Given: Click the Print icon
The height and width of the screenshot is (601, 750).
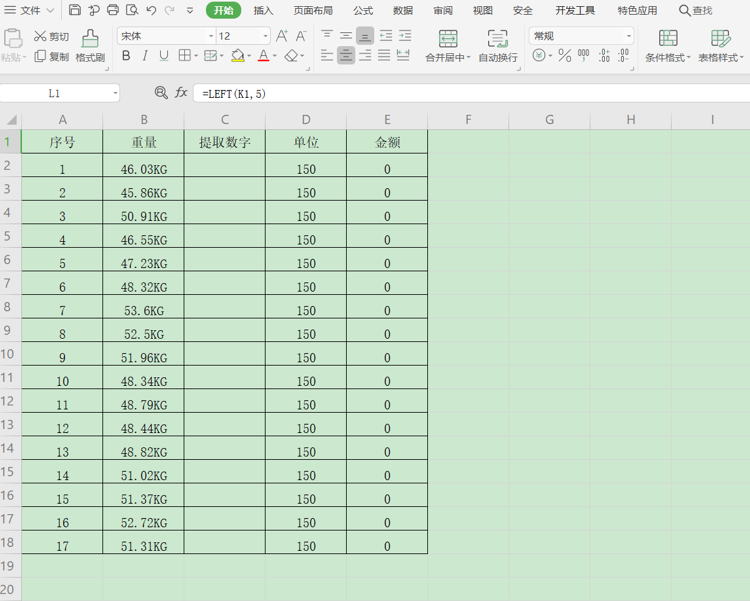Looking at the screenshot, I should pos(113,10).
